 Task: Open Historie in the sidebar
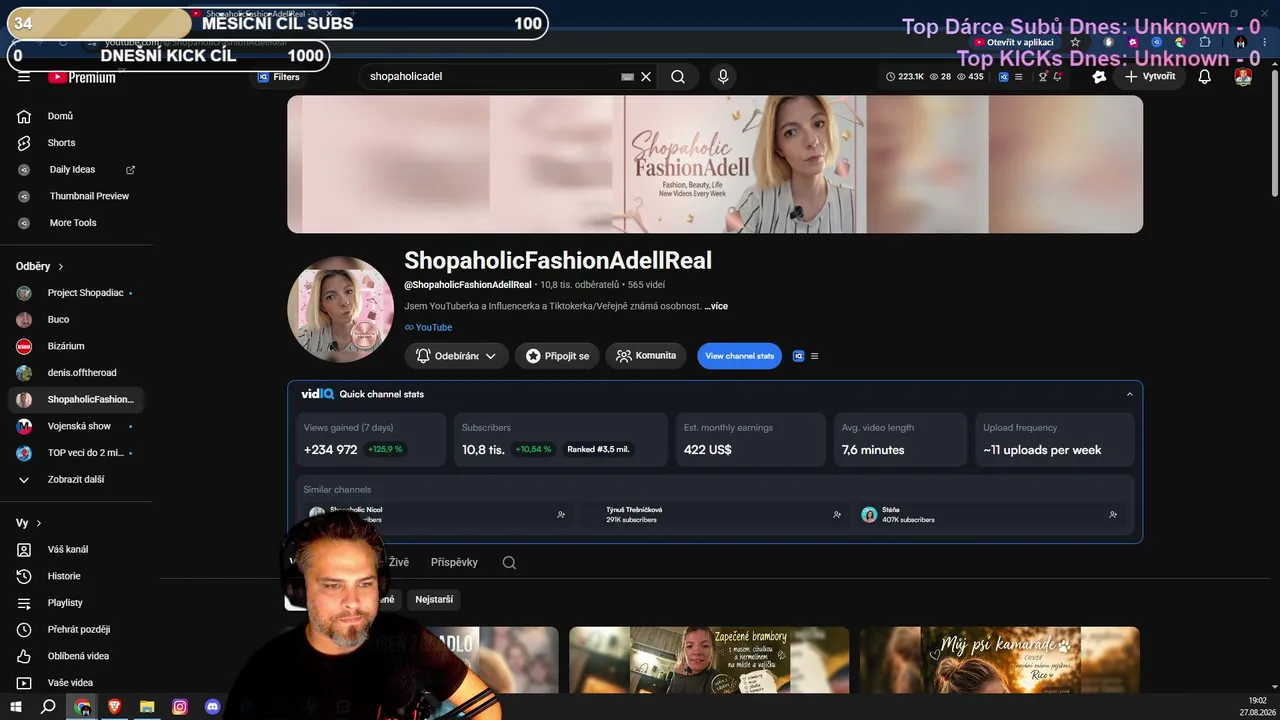77,576
